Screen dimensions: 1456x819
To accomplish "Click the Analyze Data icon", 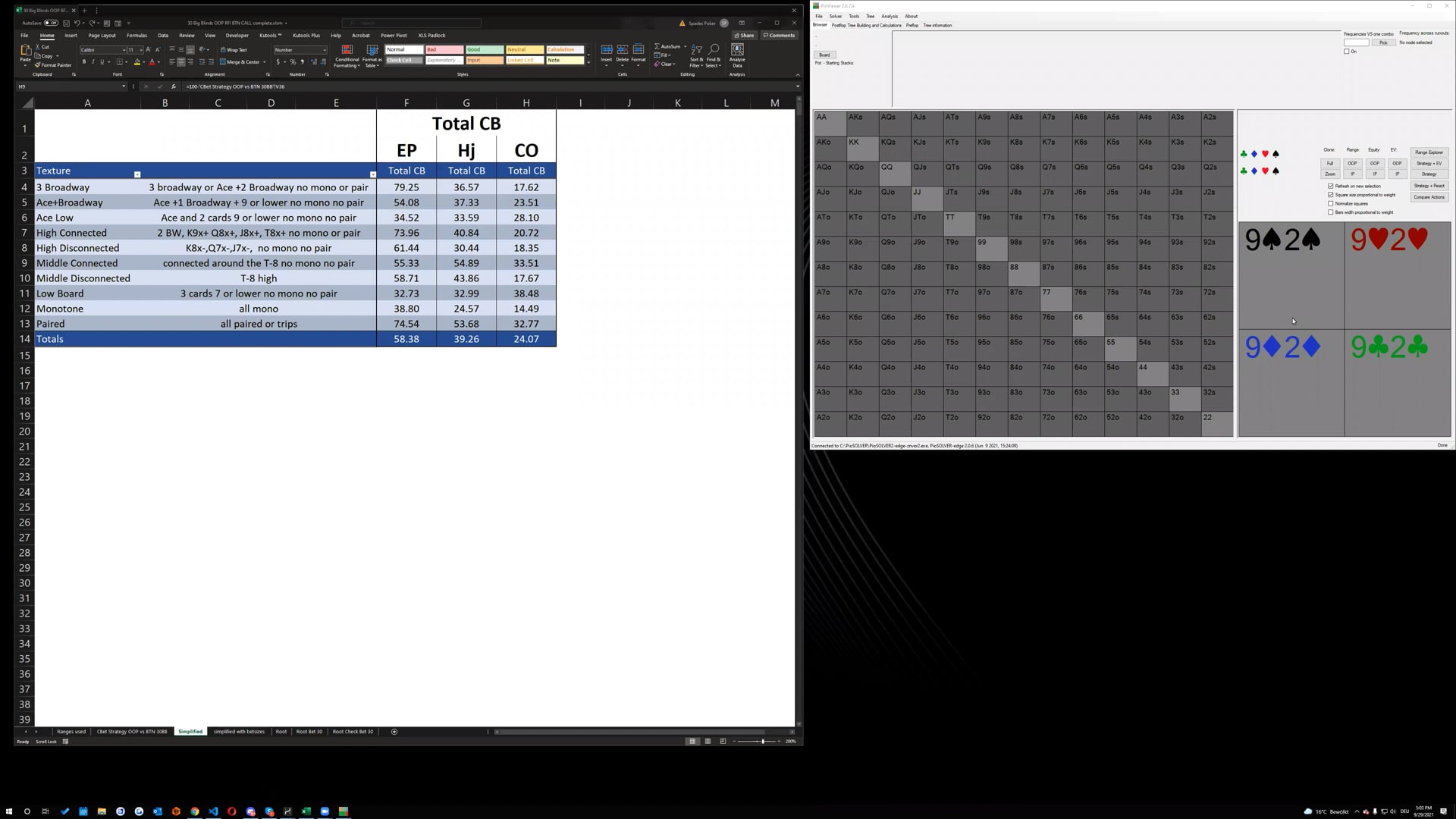I will [737, 50].
